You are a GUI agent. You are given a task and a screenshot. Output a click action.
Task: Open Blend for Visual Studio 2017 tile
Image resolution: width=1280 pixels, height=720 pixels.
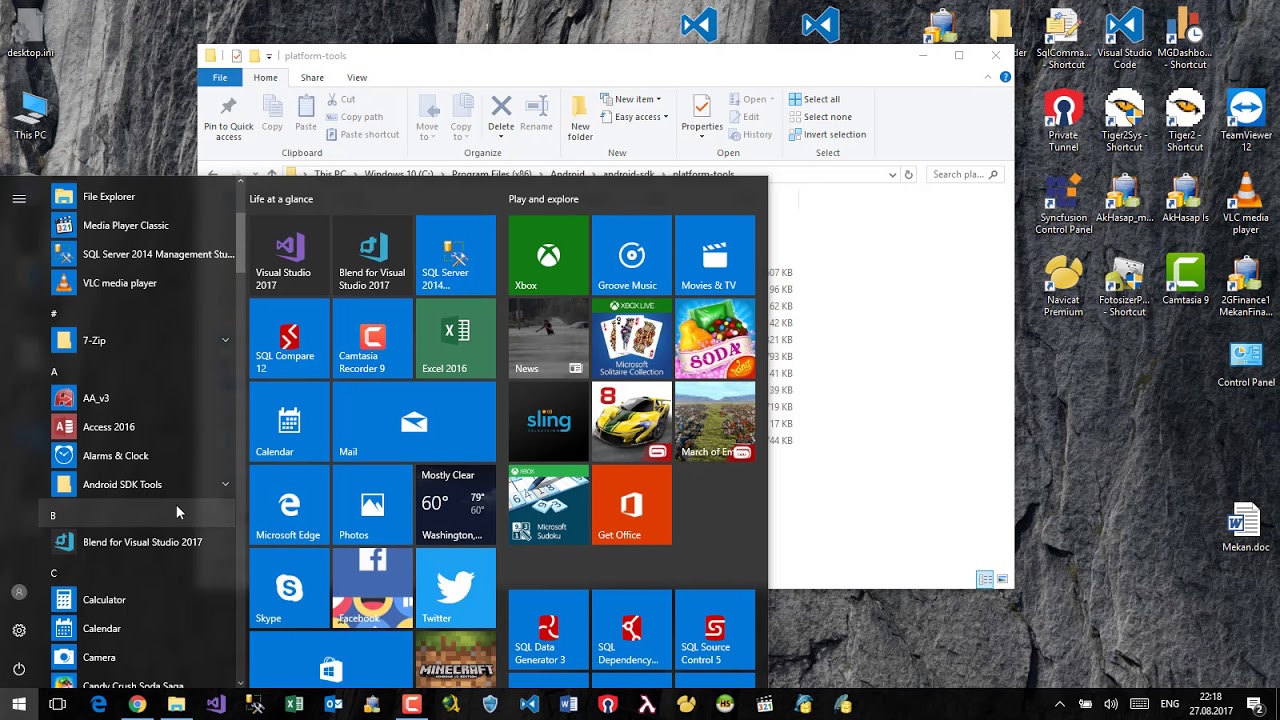(372, 255)
